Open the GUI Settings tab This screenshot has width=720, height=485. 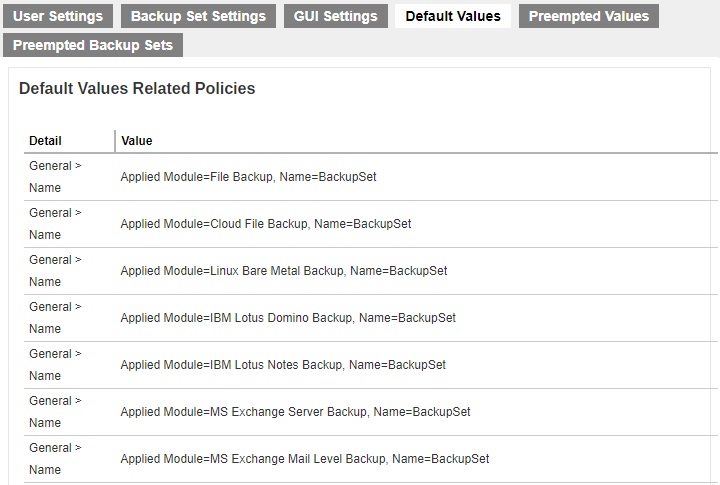point(335,16)
